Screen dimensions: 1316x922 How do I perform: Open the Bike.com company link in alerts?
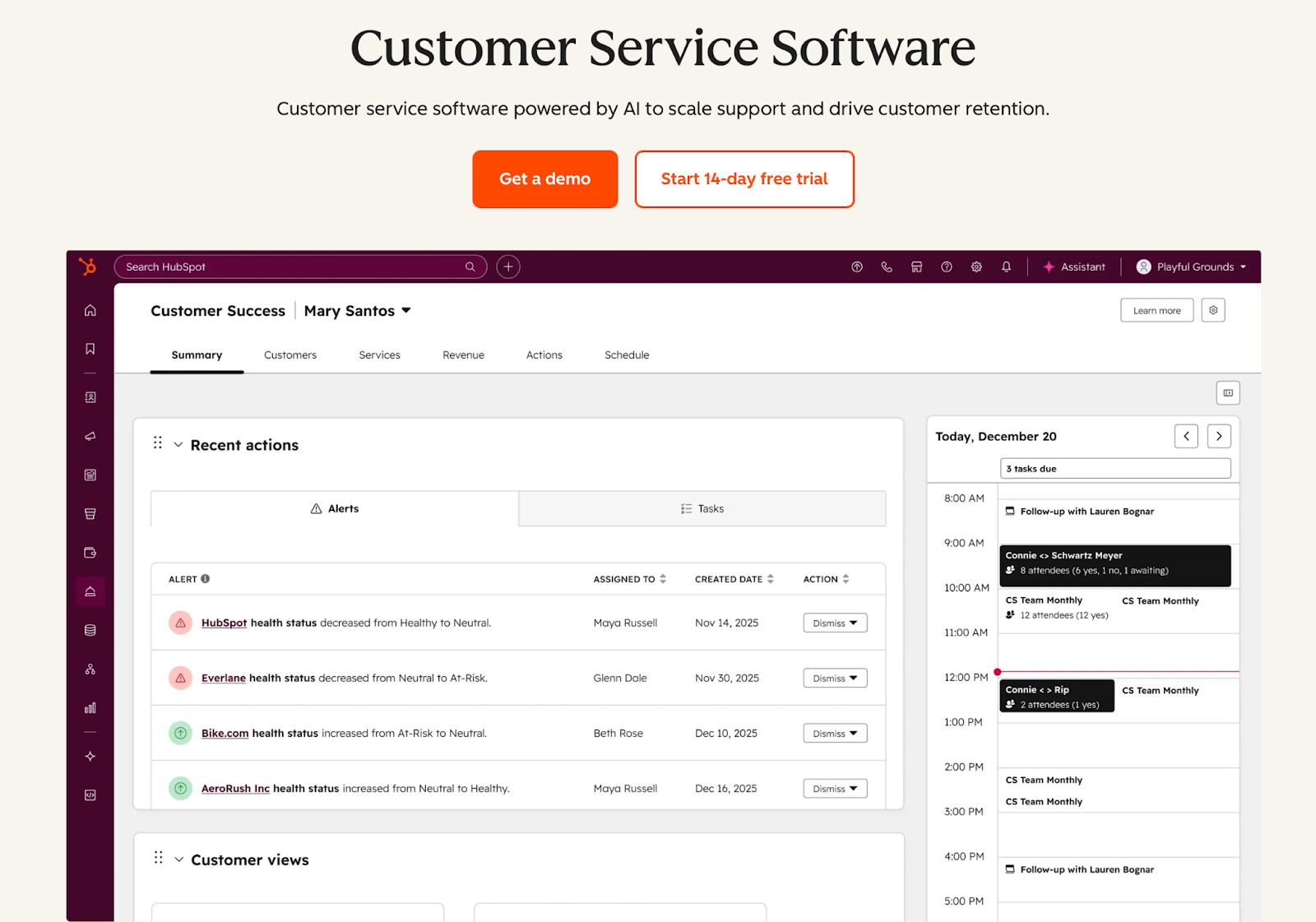(225, 733)
